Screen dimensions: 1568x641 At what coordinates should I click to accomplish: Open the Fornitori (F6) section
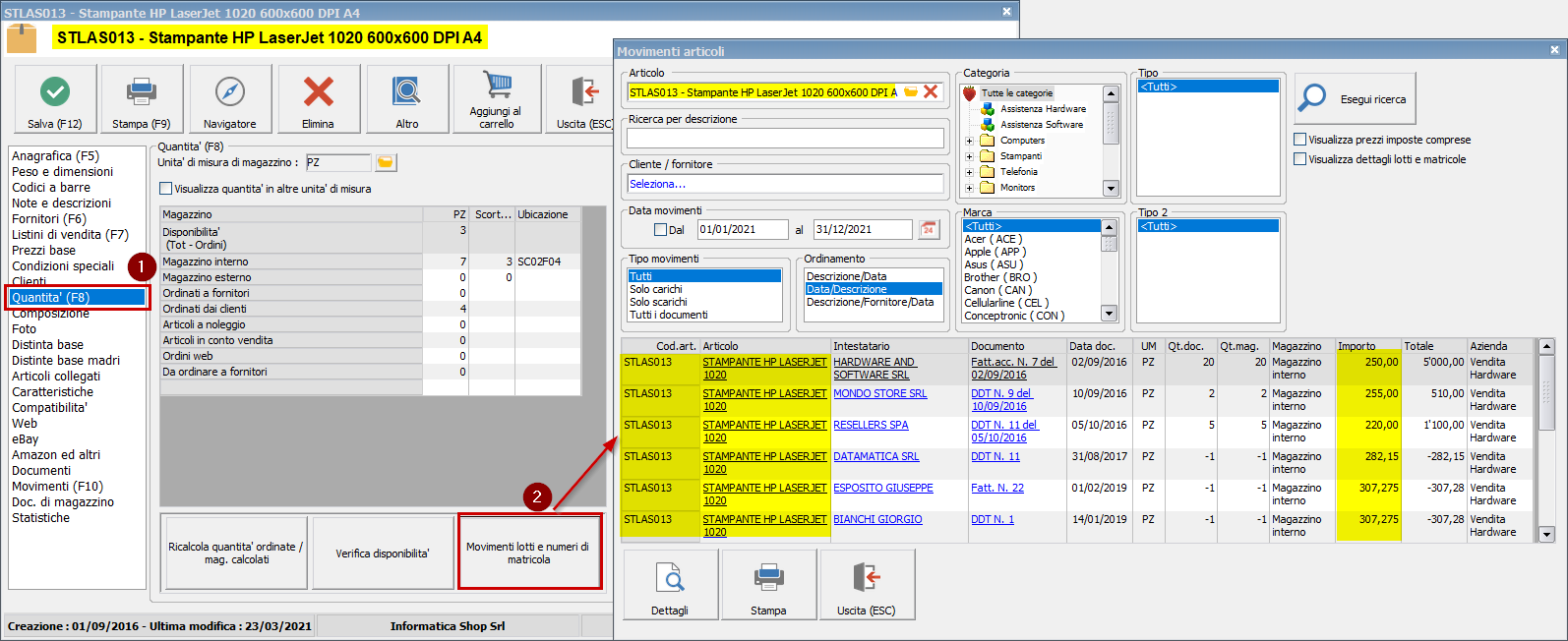pyautogui.click(x=49, y=219)
